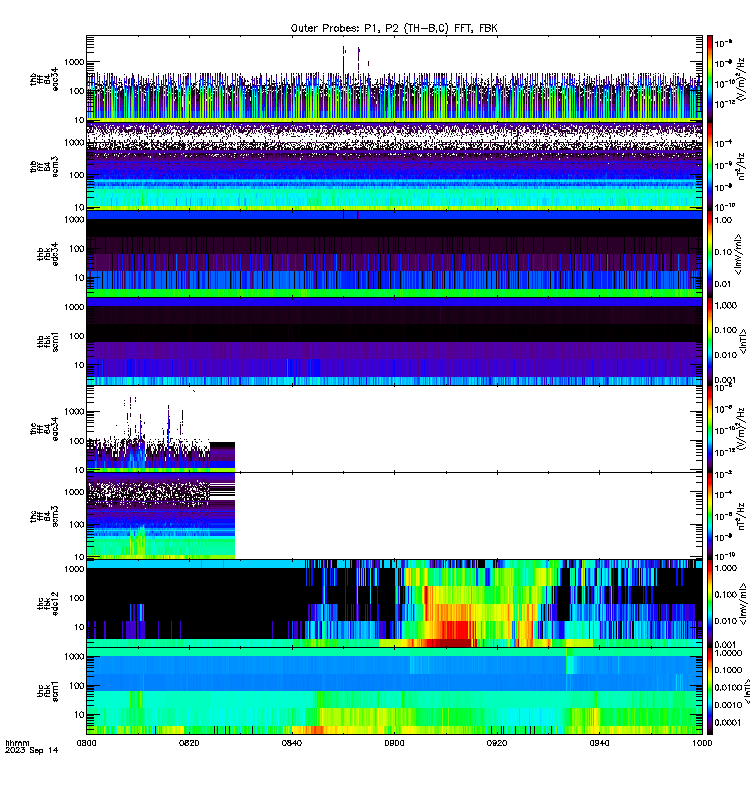Click inside the thc fbk scm1 spectrogram panel
The width and height of the screenshot is (750, 800).
click(x=394, y=691)
